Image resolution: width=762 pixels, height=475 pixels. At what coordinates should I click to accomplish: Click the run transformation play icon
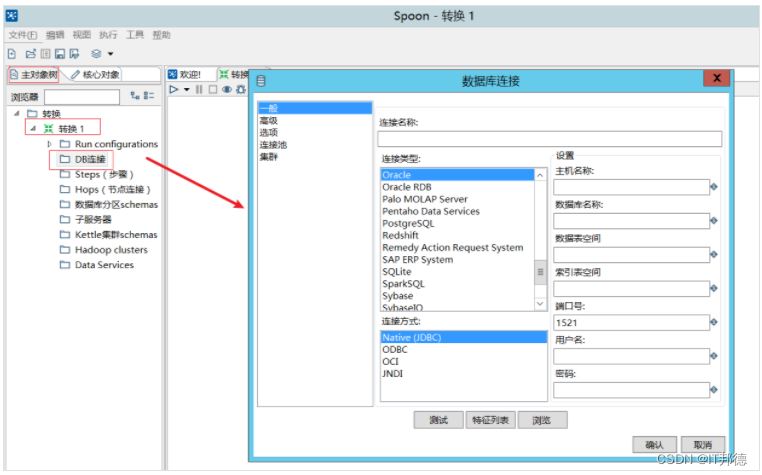(174, 90)
